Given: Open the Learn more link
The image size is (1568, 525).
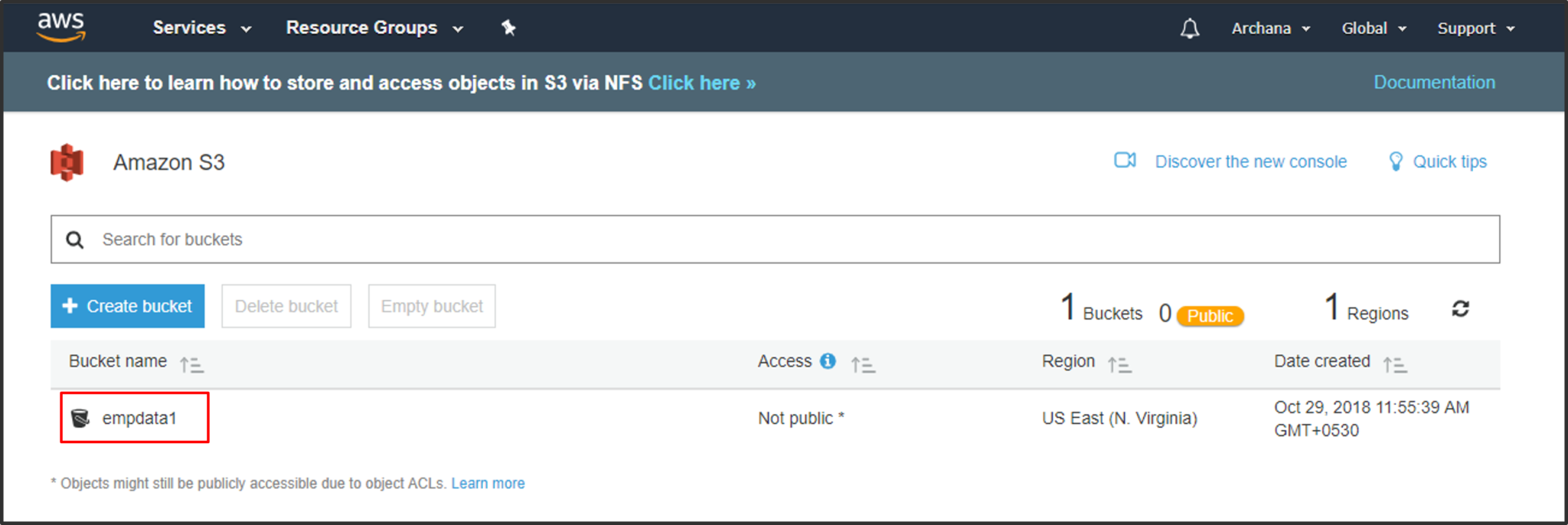Looking at the screenshot, I should [x=488, y=483].
